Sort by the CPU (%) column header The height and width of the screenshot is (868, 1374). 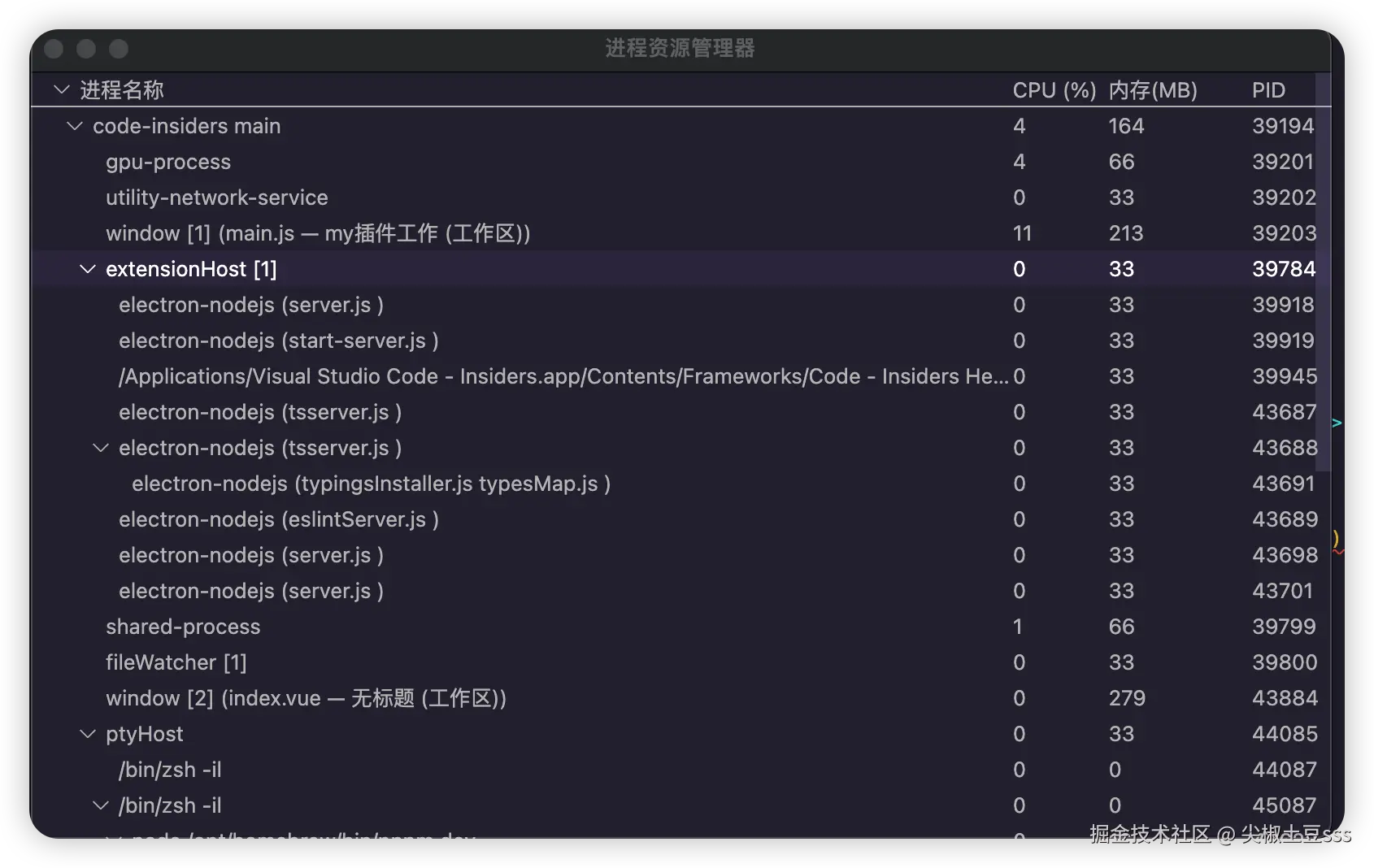[1054, 90]
